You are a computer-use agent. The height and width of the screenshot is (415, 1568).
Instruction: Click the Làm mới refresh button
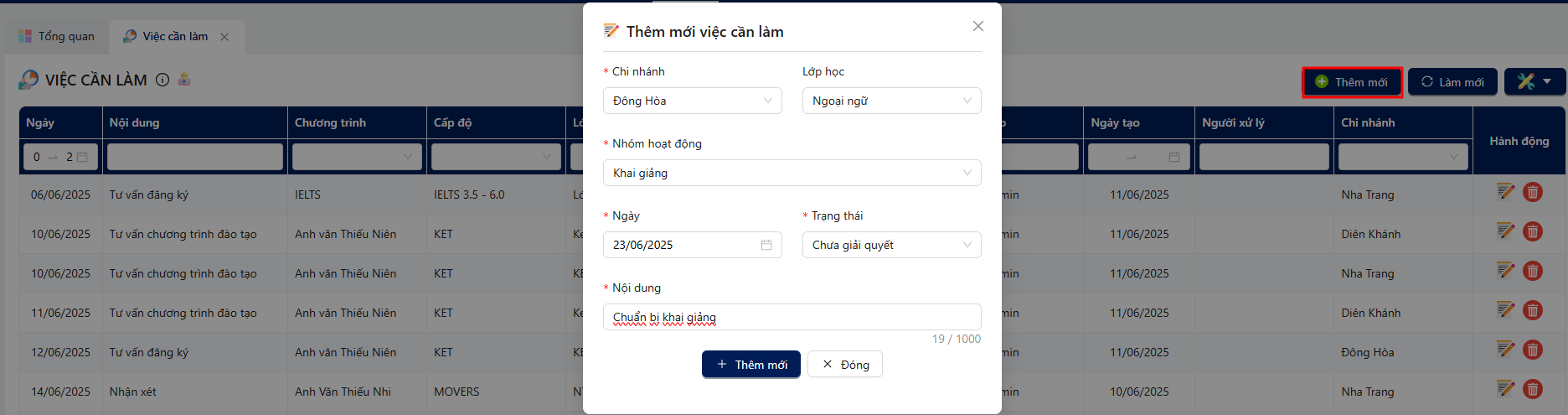[1452, 81]
